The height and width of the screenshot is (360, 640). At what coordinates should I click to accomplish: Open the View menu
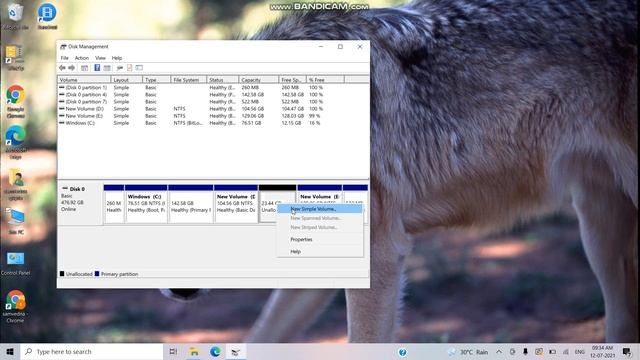pyautogui.click(x=100, y=58)
